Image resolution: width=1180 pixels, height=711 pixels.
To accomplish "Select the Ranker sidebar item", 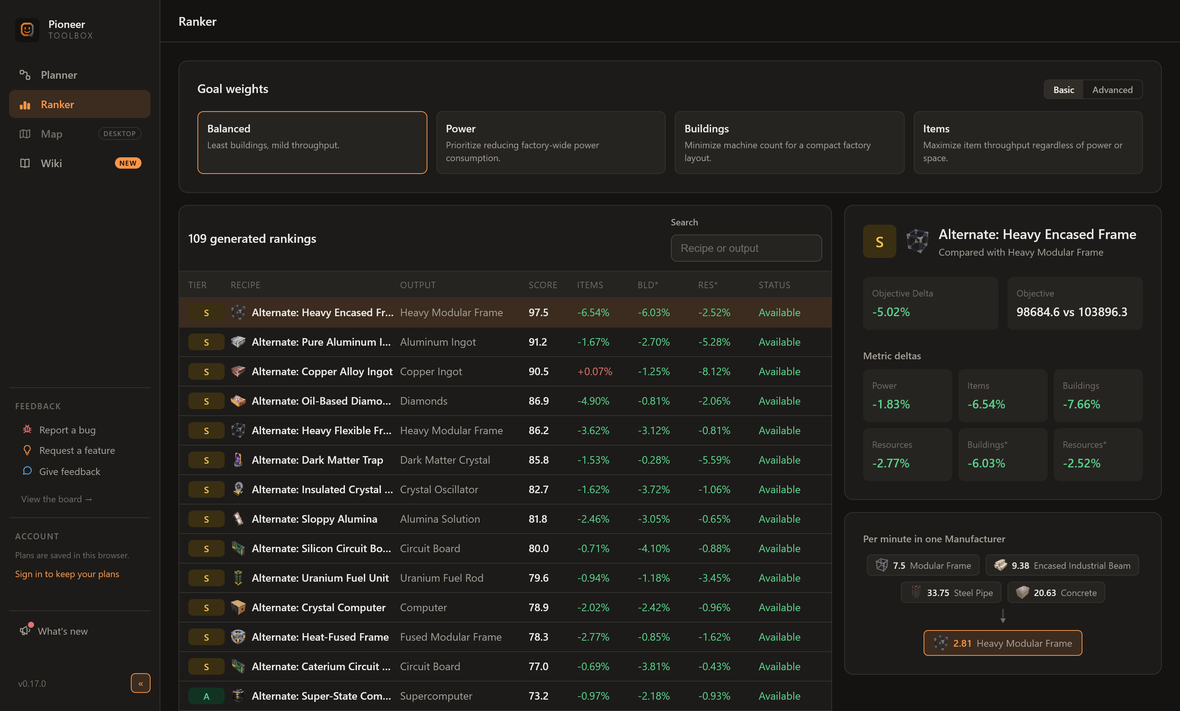I will pyautogui.click(x=80, y=105).
